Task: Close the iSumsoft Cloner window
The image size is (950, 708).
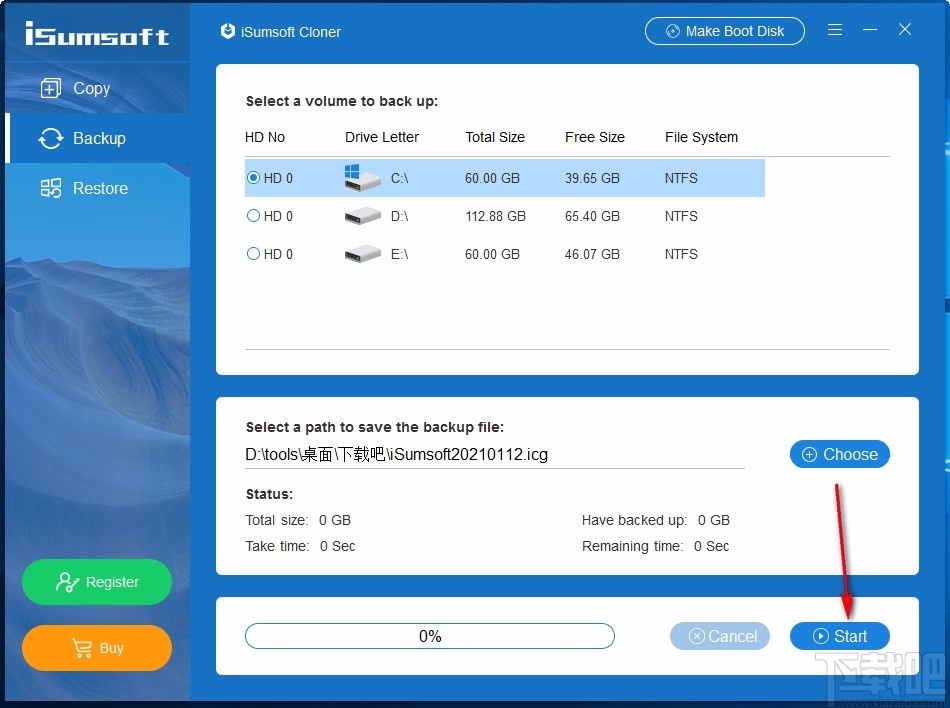Action: tap(905, 30)
